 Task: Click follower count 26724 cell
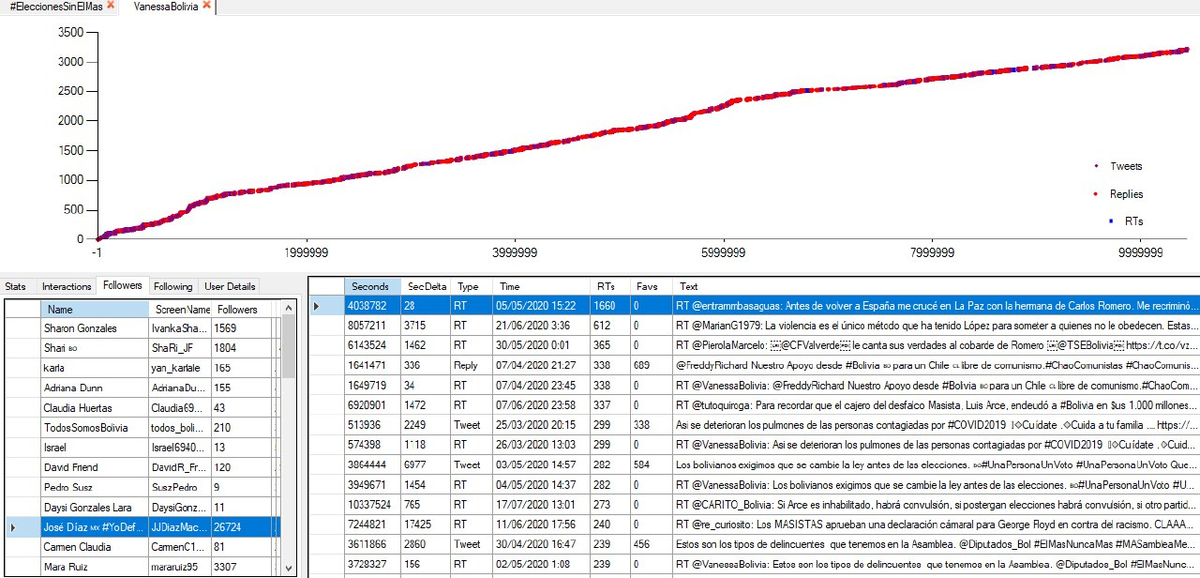tap(240, 526)
